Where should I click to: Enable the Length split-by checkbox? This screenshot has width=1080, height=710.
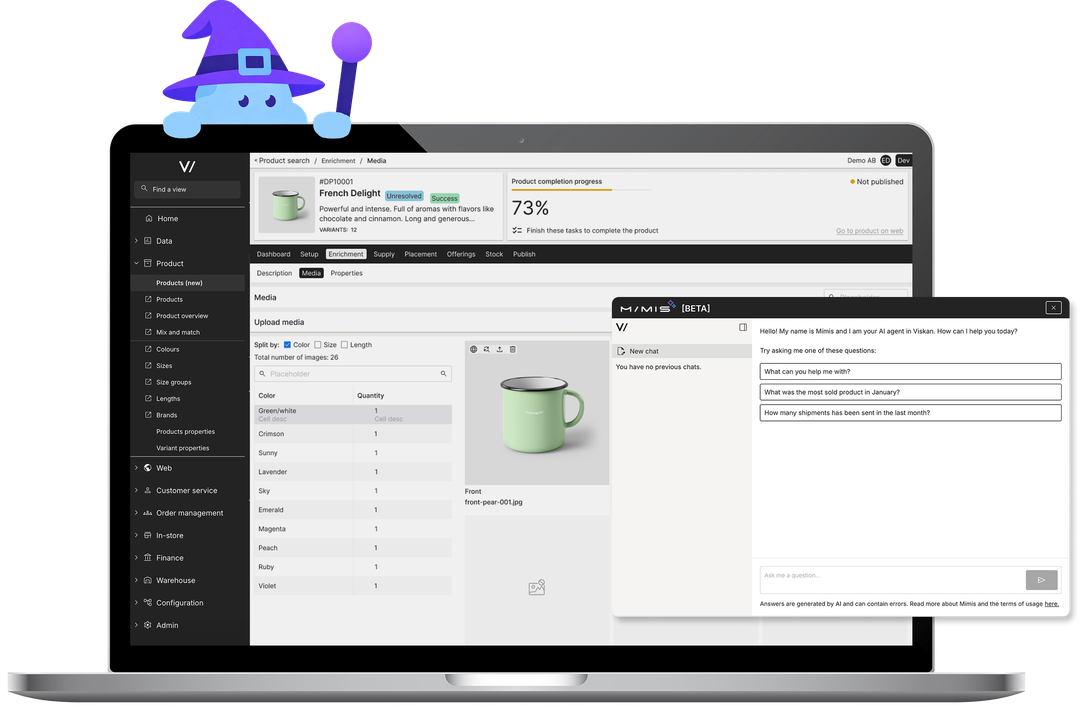coord(347,344)
